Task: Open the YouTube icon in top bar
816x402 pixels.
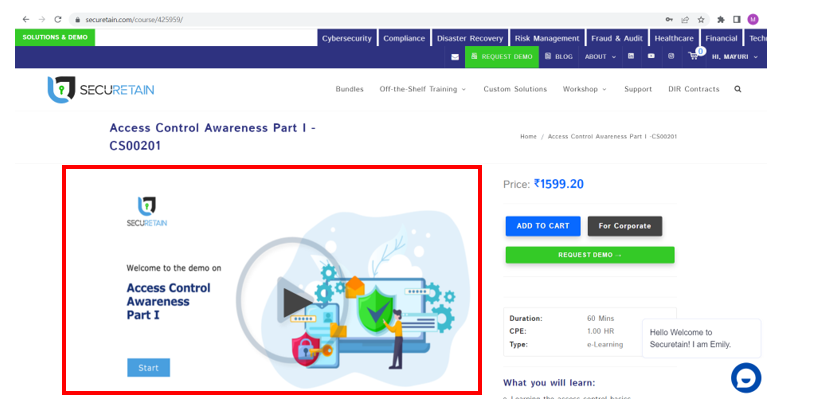Action: click(651, 56)
